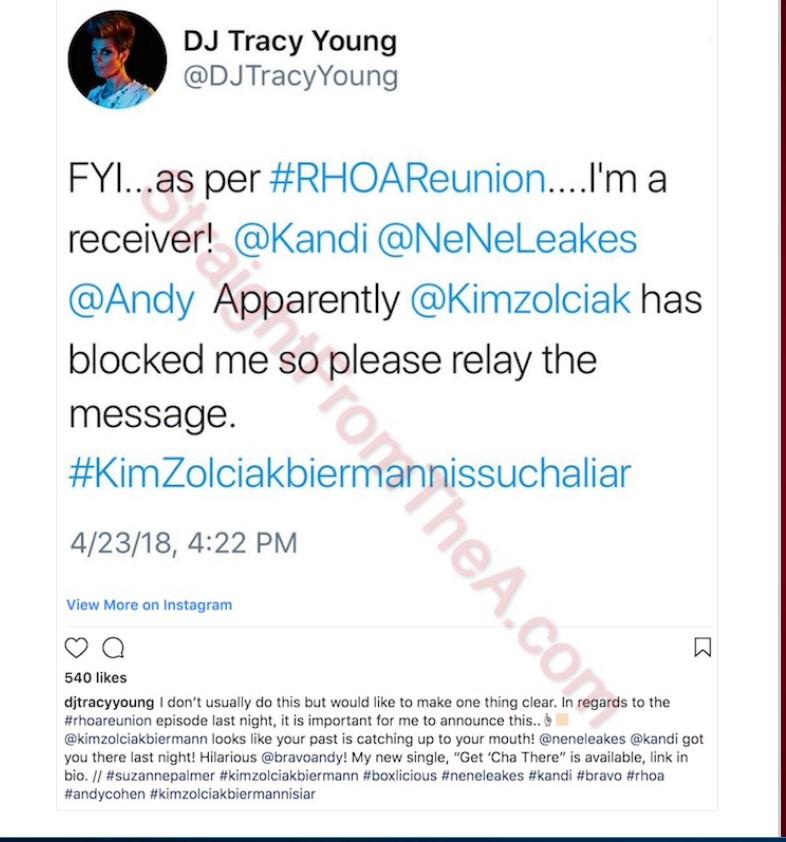Screen dimensions: 786x842
Task: Like the post with the heart icon
Action: click(76, 648)
